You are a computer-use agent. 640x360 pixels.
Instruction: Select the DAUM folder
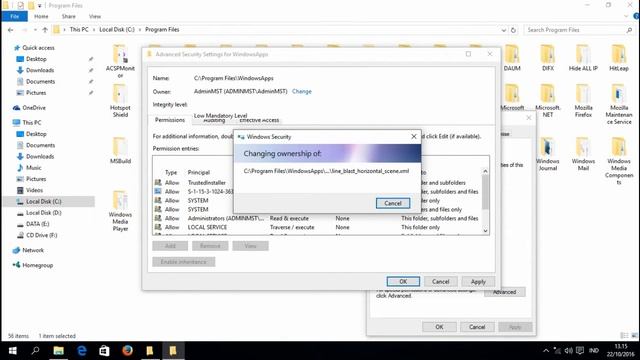pyautogui.click(x=512, y=58)
